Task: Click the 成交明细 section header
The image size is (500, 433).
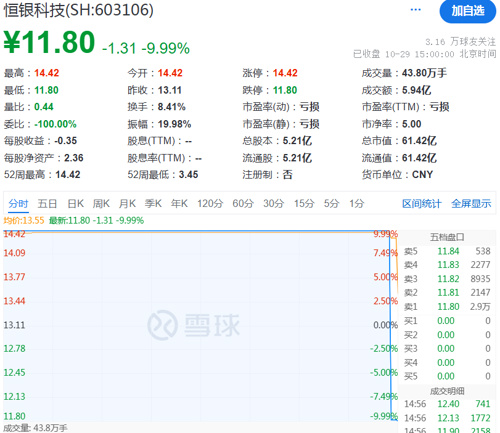Action: pyautogui.click(x=447, y=391)
